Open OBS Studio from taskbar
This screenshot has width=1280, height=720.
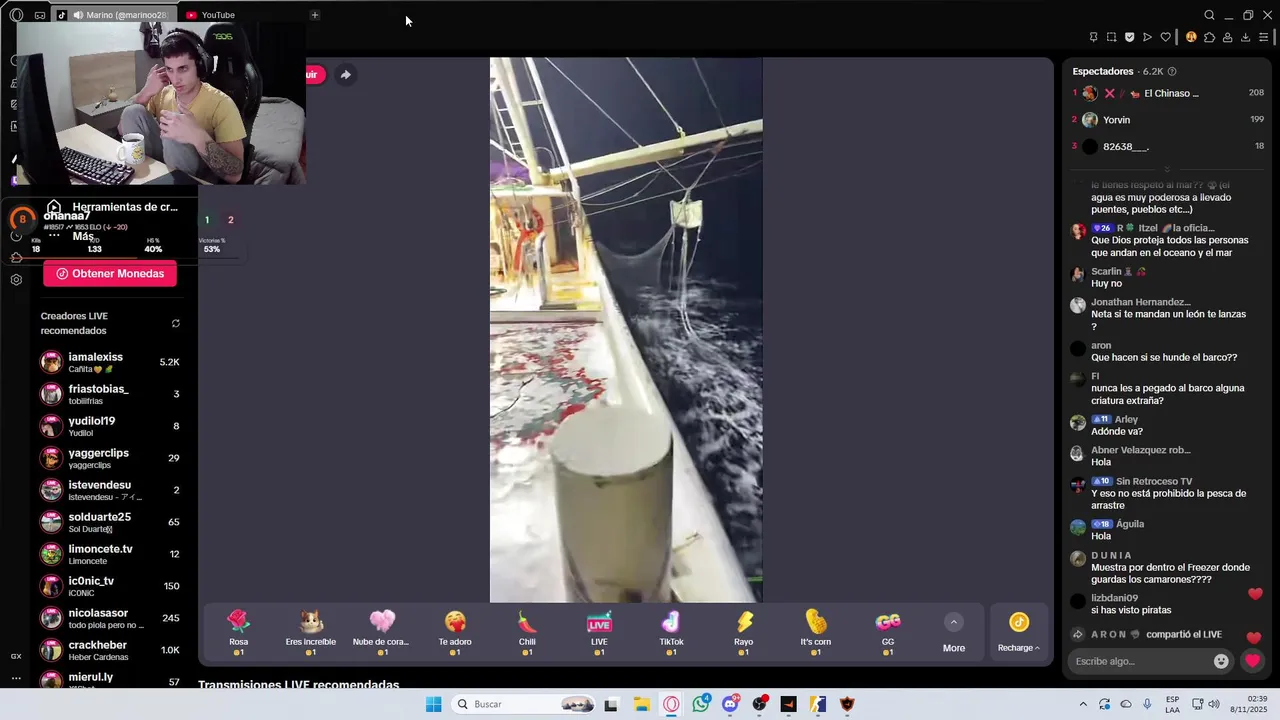[x=760, y=704]
